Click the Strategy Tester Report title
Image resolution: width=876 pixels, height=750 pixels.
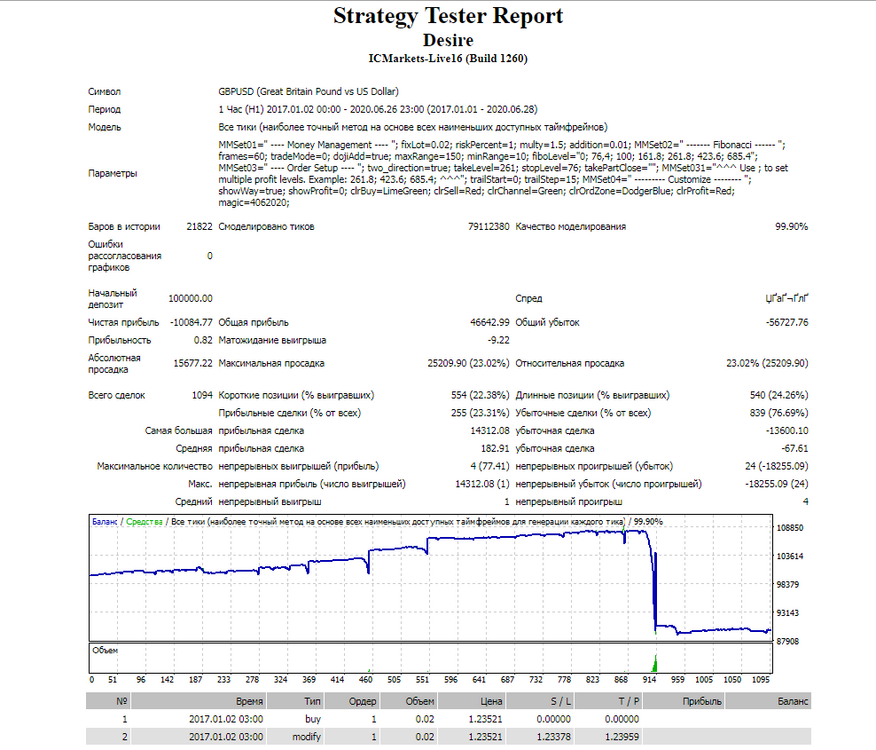pos(448,16)
